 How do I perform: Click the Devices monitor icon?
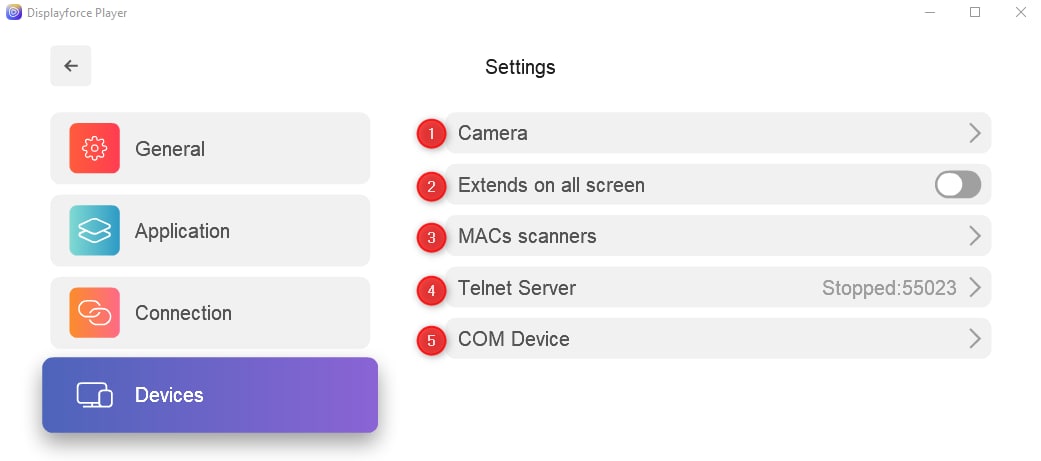pos(94,395)
